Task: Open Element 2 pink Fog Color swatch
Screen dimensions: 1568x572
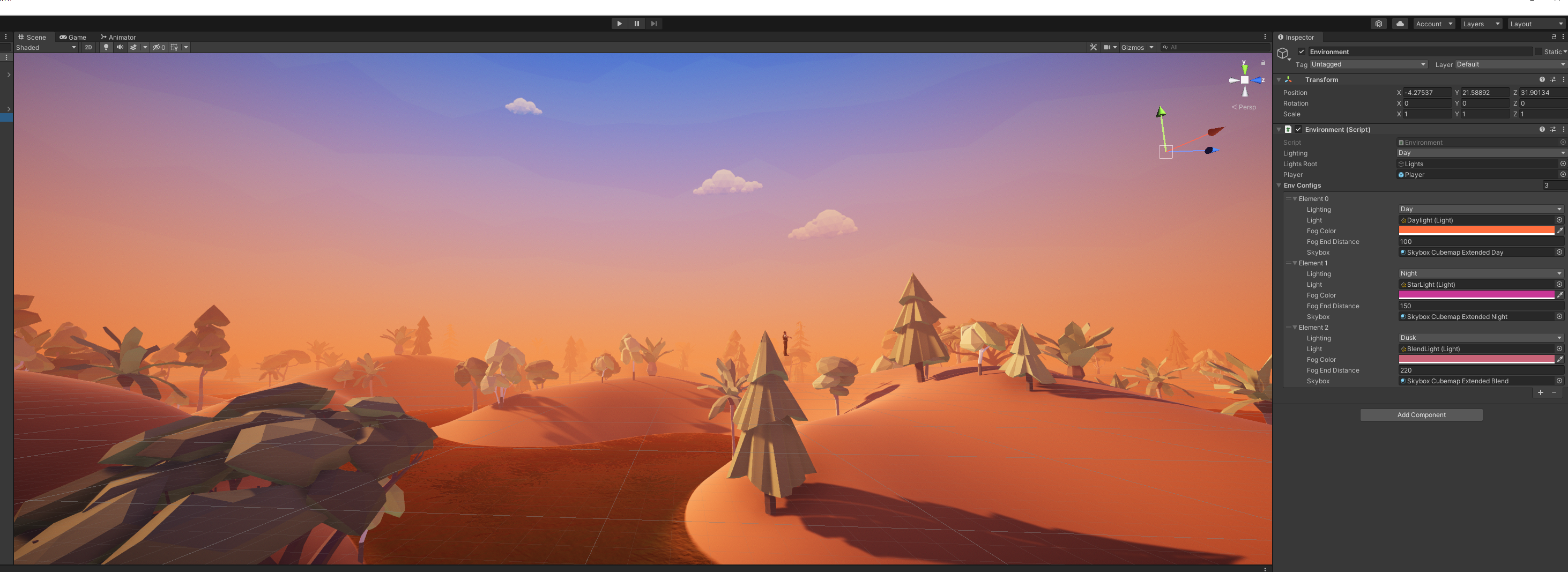Action: [1476, 360]
